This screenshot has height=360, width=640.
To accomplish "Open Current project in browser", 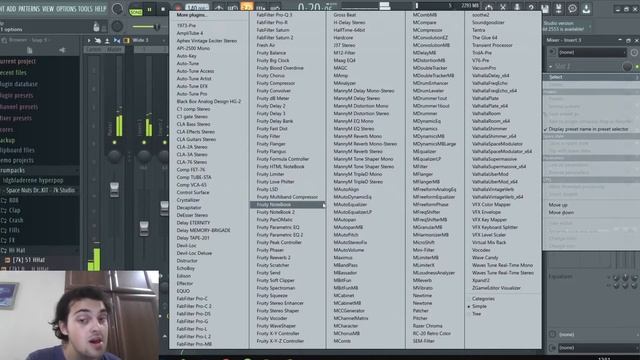I will pyautogui.click(x=18, y=61).
